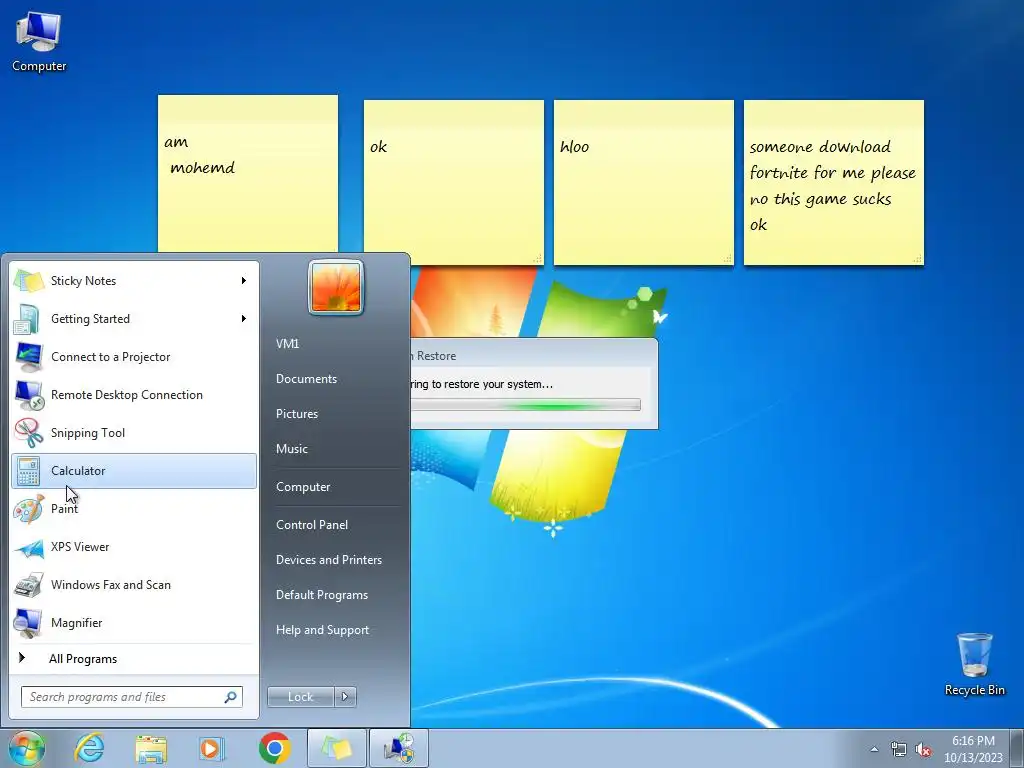The image size is (1024, 768).
Task: Click "Connect to a Projector" text
Action: [x=110, y=357]
